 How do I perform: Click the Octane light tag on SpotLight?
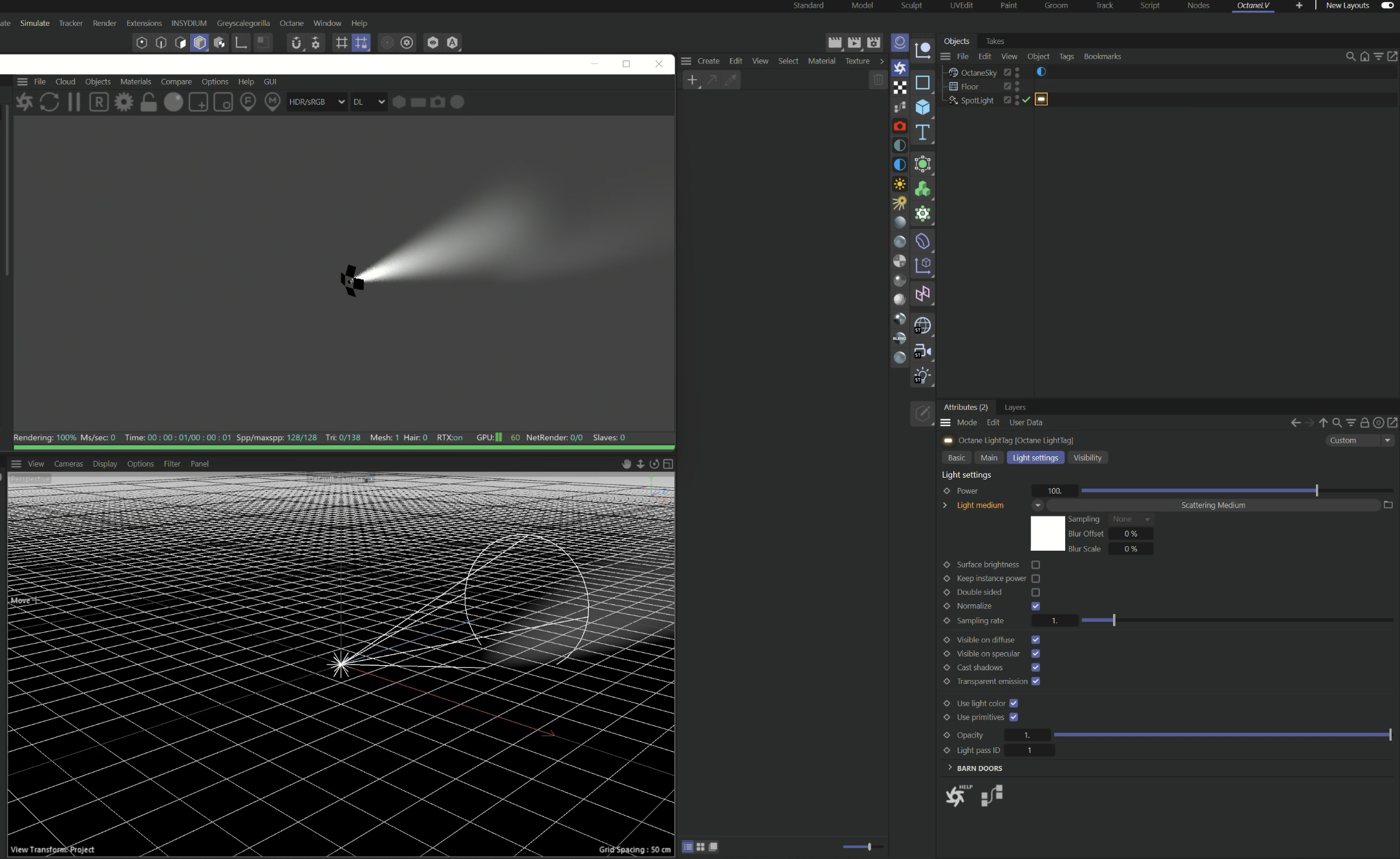(1041, 100)
